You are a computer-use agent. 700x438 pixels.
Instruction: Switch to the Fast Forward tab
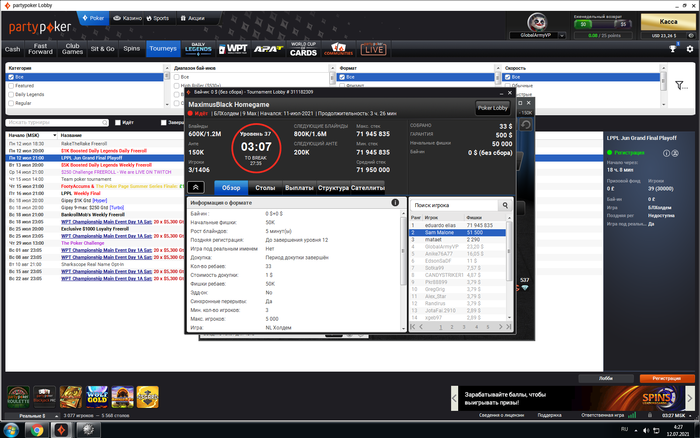tap(40, 49)
